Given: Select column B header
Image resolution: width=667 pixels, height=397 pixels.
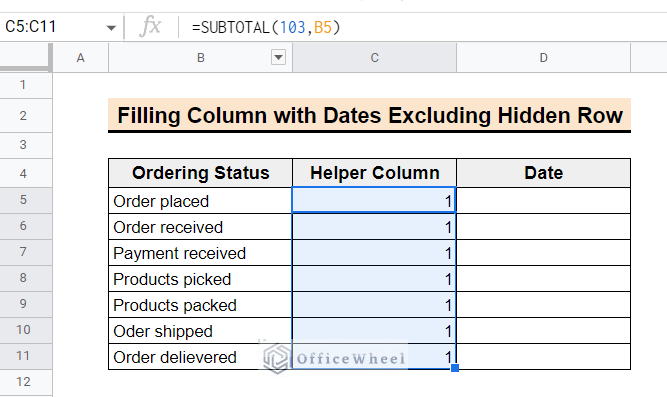Looking at the screenshot, I should coord(200,58).
